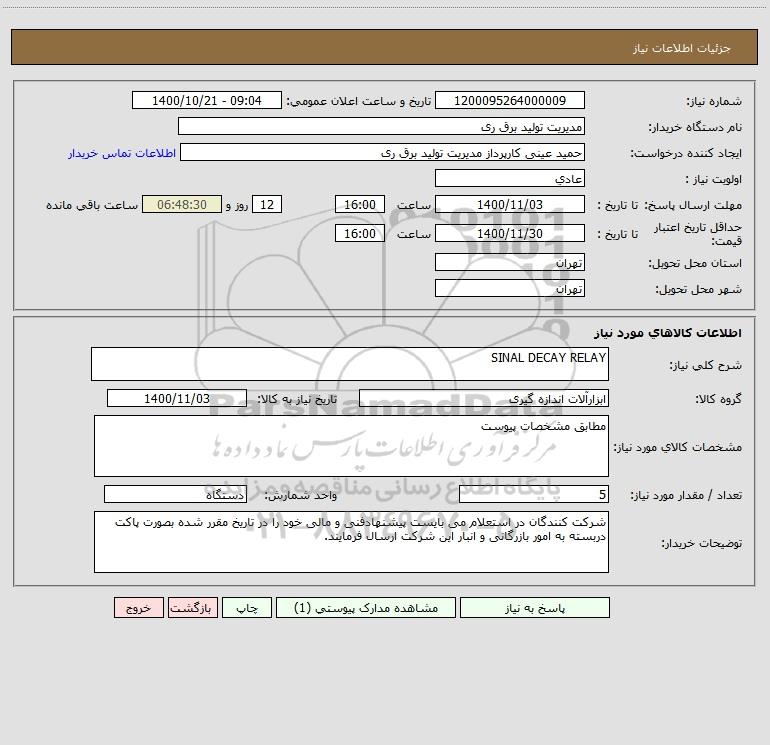Viewport: 770px width, 745px height.
Task: Click section title 'اطلاعات کالاهای مورد نیاز'
Action: point(667,333)
